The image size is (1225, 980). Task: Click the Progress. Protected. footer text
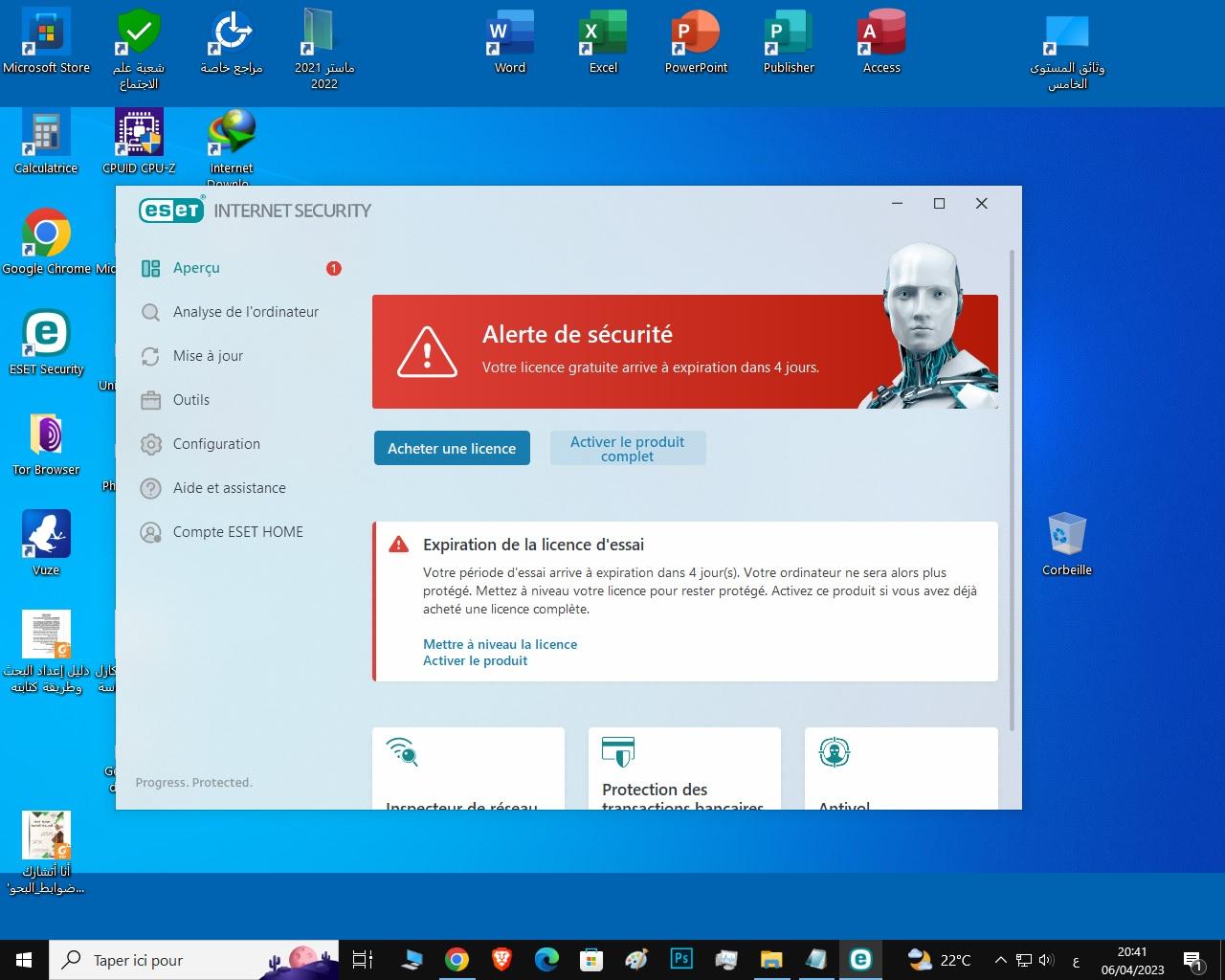[x=194, y=782]
